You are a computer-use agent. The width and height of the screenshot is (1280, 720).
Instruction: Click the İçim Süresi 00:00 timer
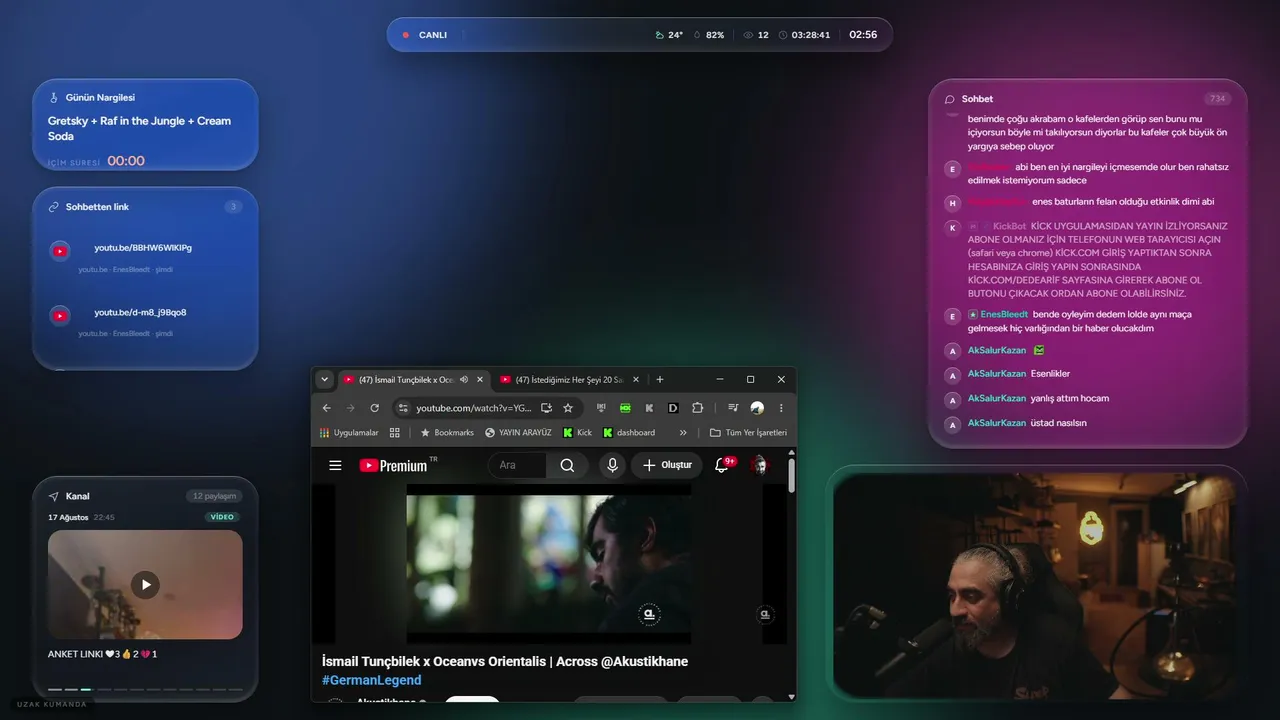126,161
